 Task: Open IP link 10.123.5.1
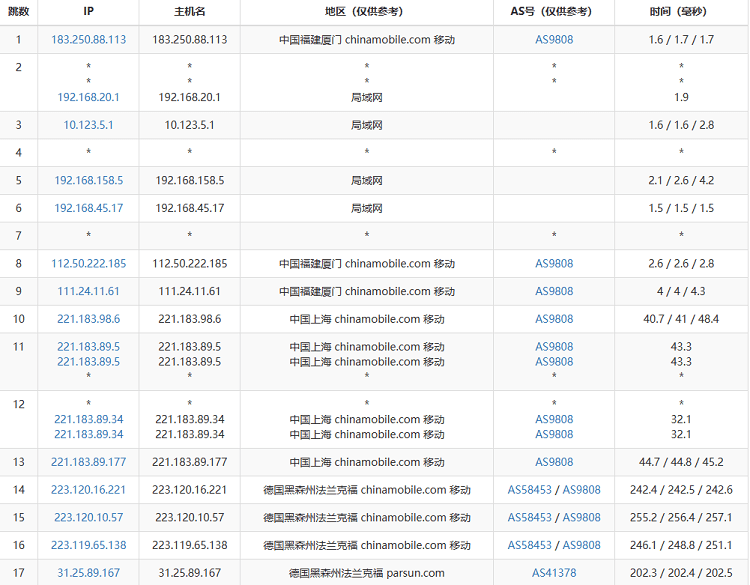tap(88, 125)
